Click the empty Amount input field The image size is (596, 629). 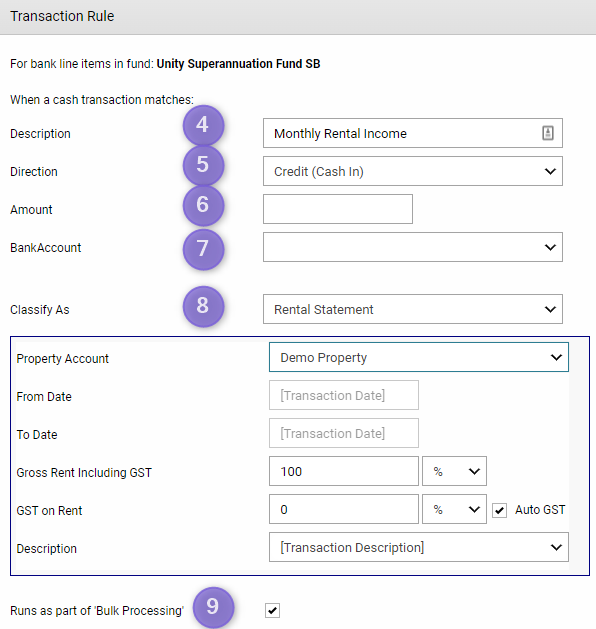[x=338, y=209]
